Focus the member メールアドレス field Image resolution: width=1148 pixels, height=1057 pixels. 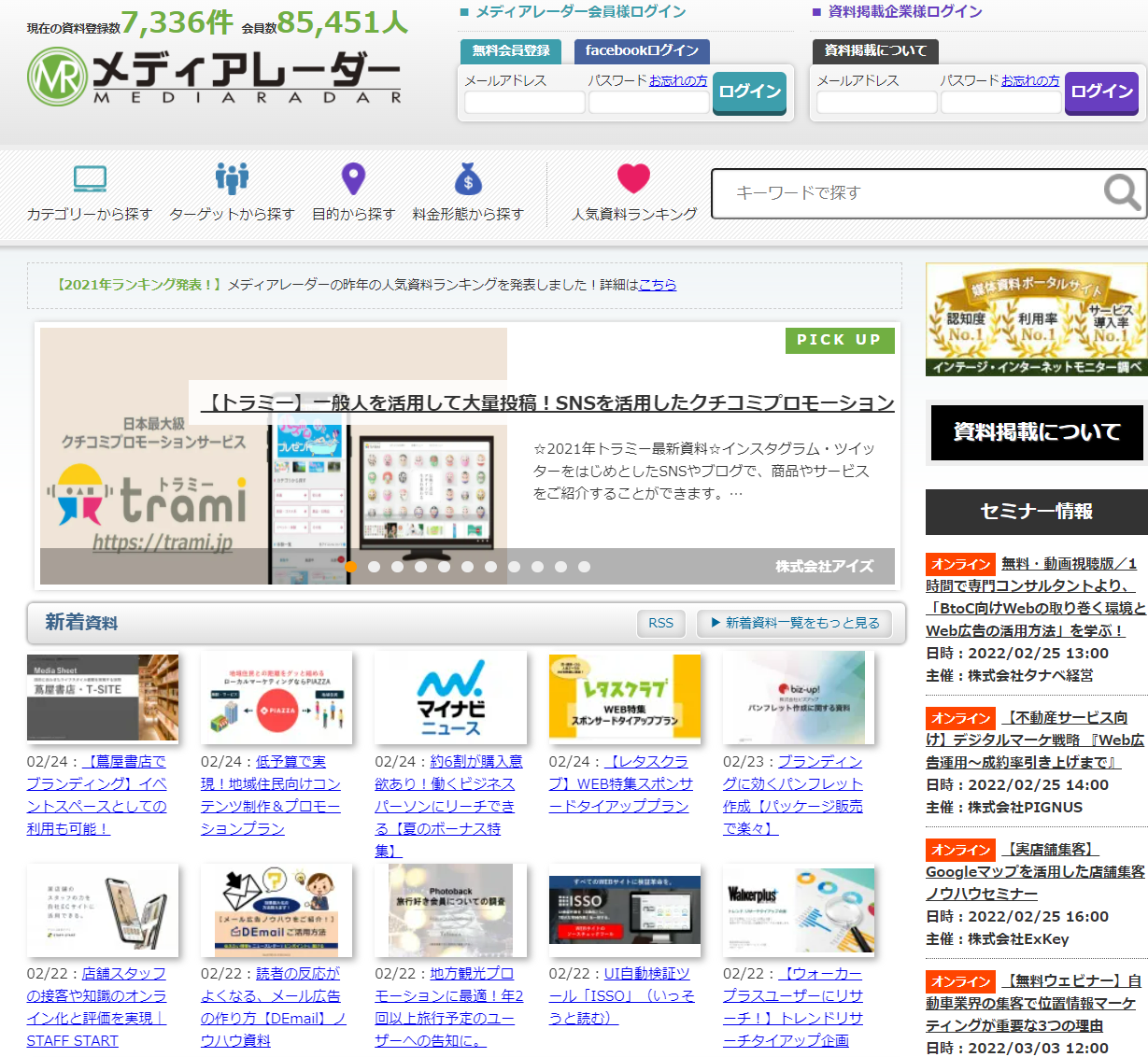coord(525,102)
